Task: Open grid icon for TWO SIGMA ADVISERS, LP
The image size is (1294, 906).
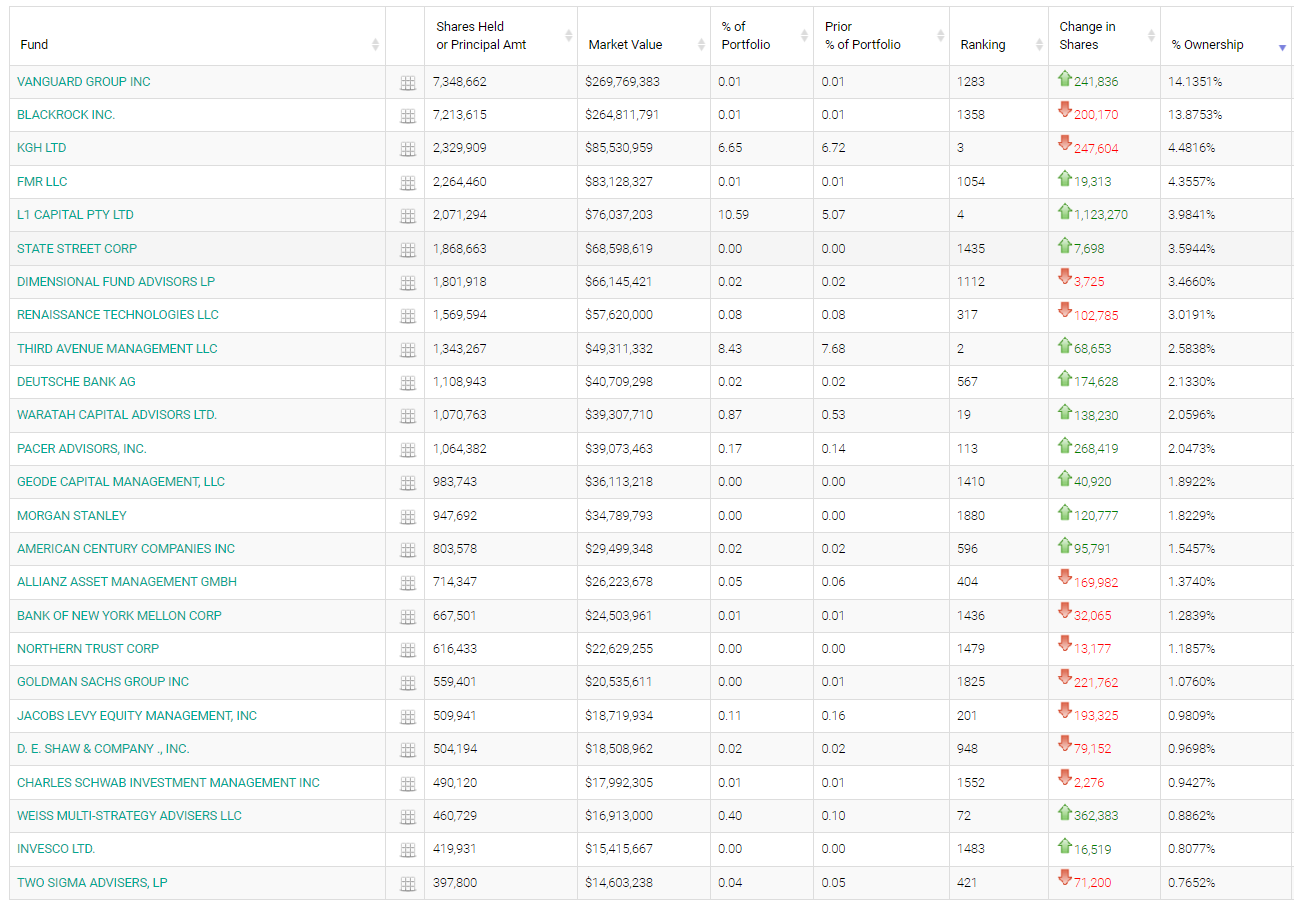Action: coord(408,885)
